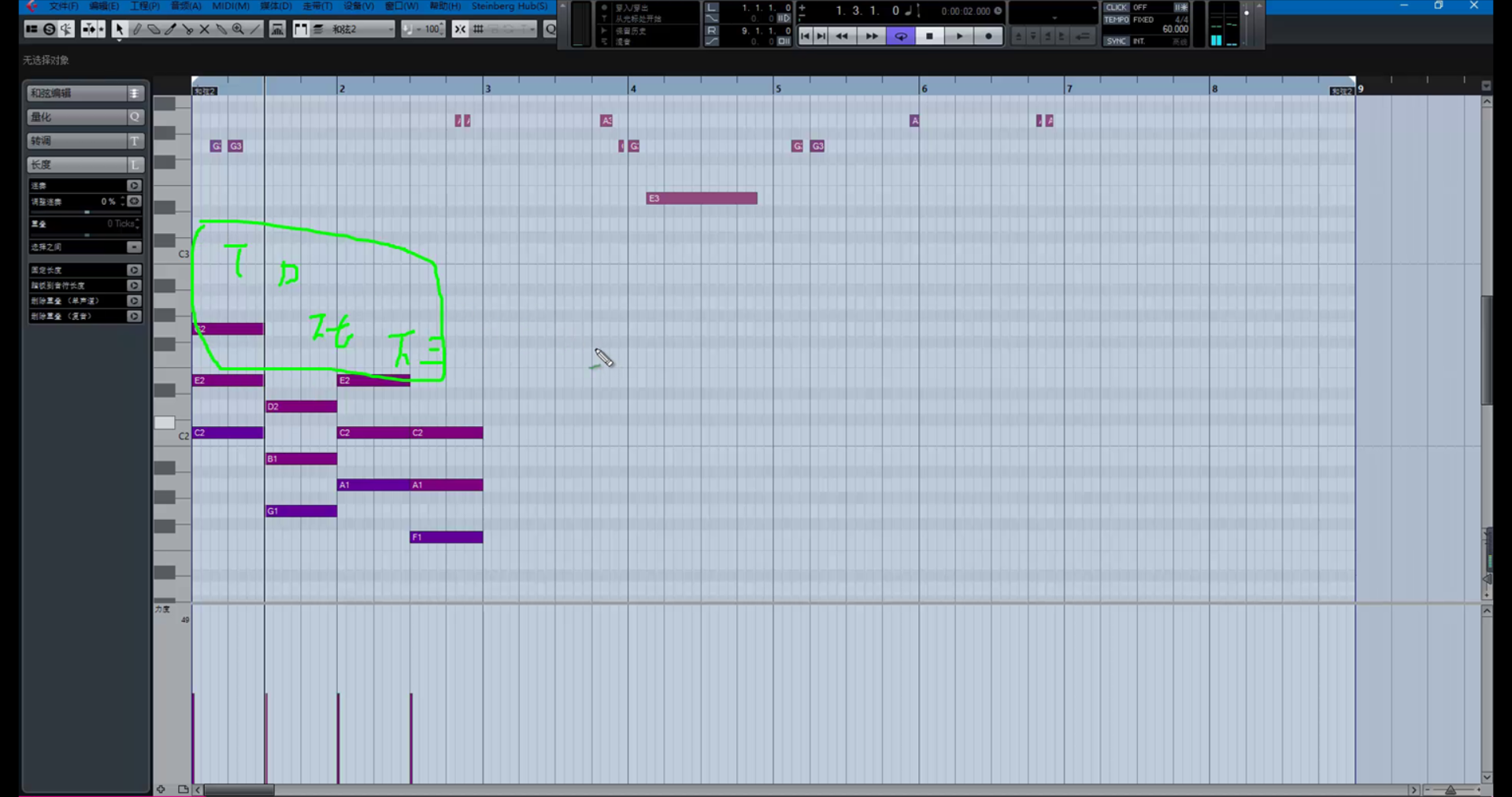Screen dimensions: 1512x797
Task: Click ruler at bar 5
Action: [778, 88]
